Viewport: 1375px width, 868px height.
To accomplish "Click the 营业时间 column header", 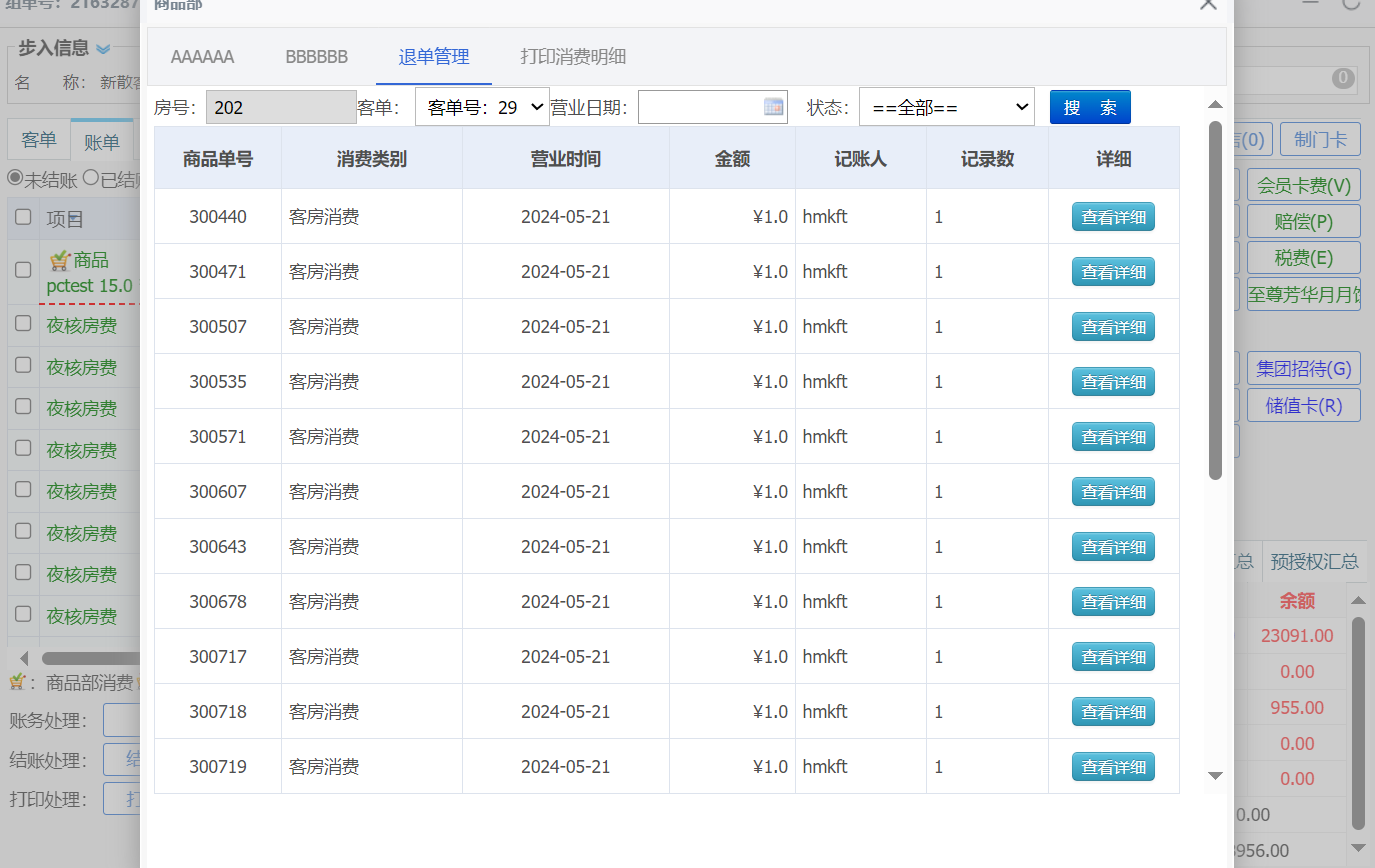I will point(566,158).
